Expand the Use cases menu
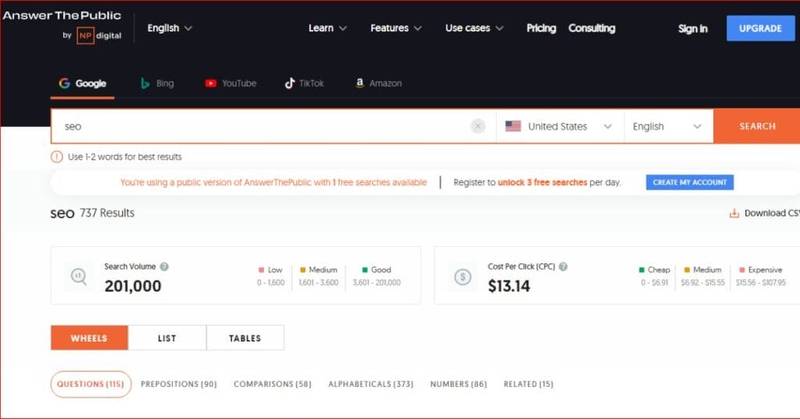 tap(474, 28)
